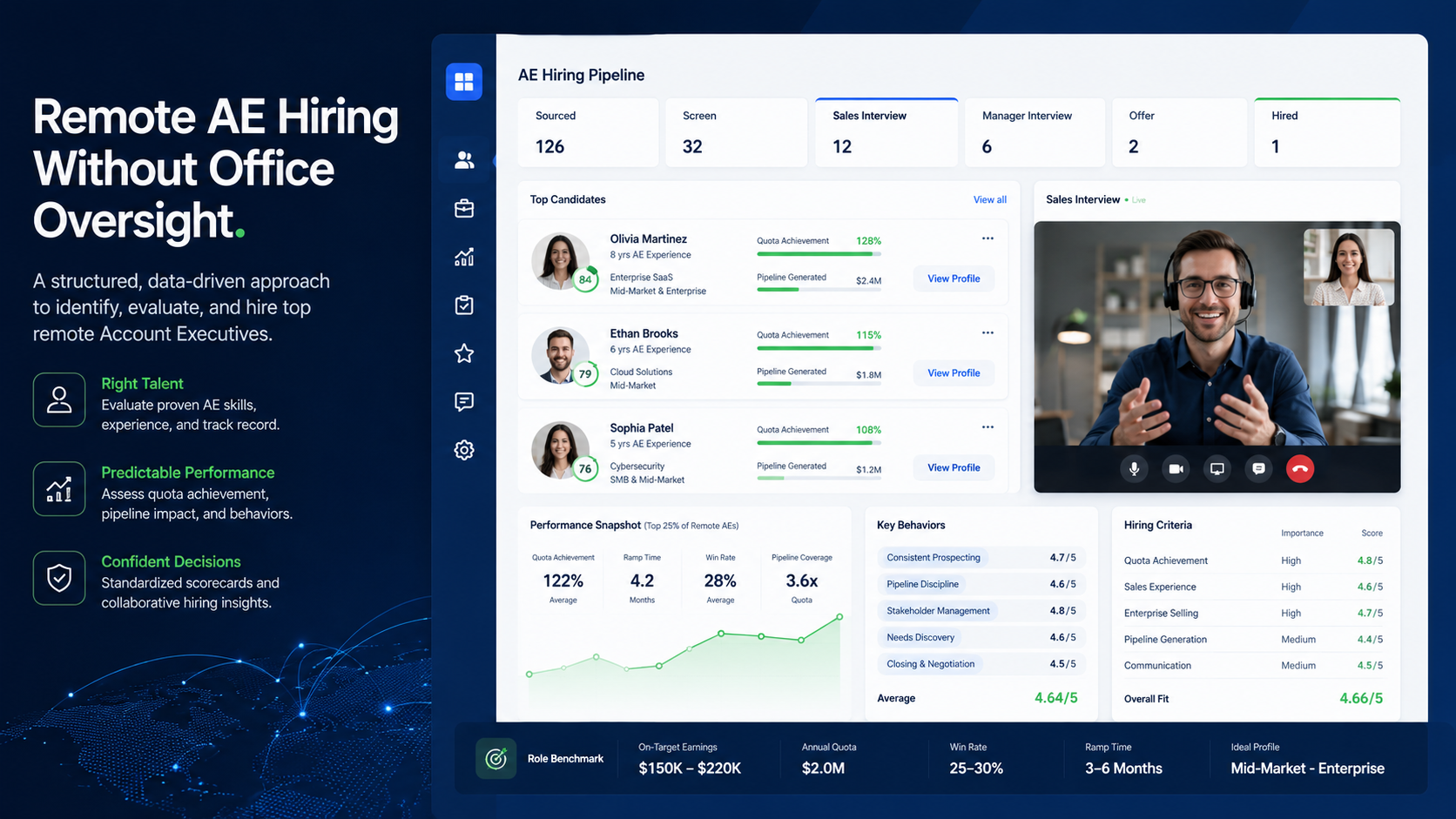Viewport: 1456px width, 819px height.
Task: Open the clipboard checklist icon in sidebar
Action: point(464,305)
